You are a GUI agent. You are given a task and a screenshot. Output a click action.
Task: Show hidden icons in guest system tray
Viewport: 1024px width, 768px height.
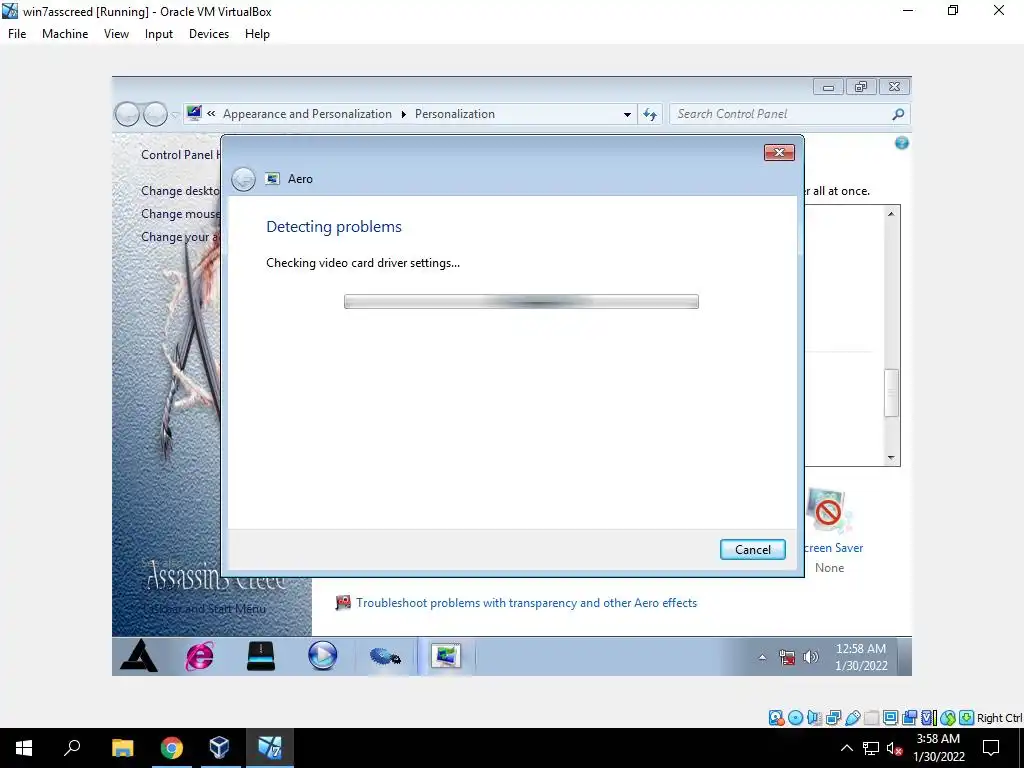tap(762, 657)
